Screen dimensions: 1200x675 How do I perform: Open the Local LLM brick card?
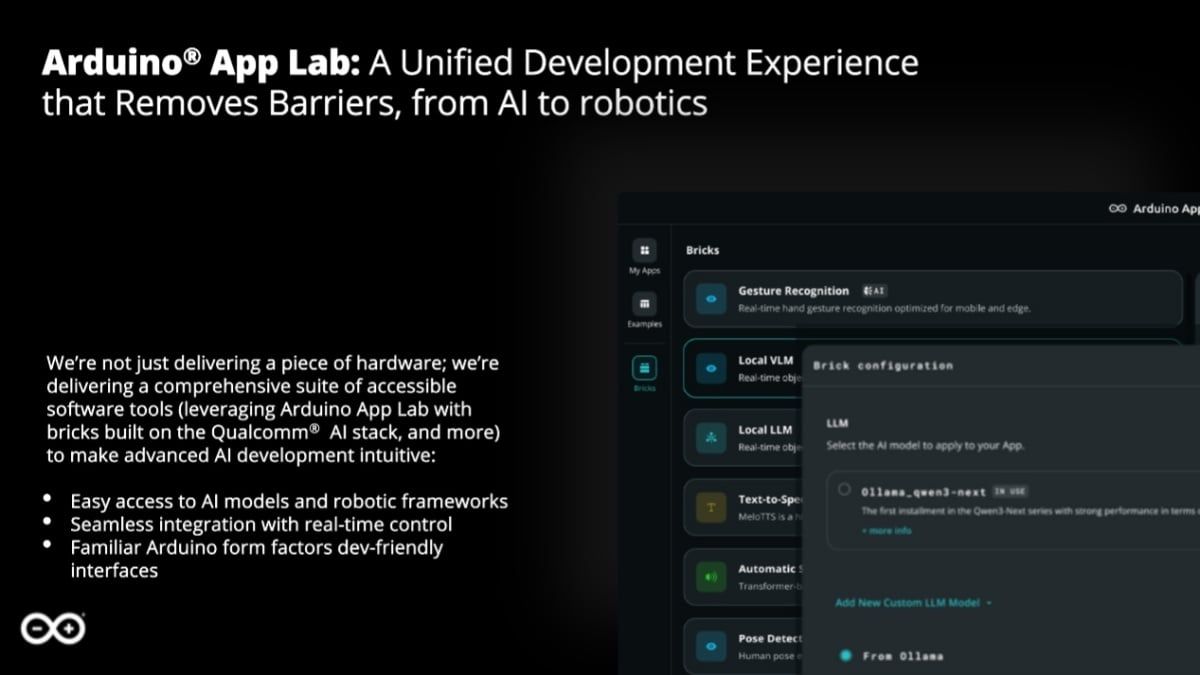[743, 438]
